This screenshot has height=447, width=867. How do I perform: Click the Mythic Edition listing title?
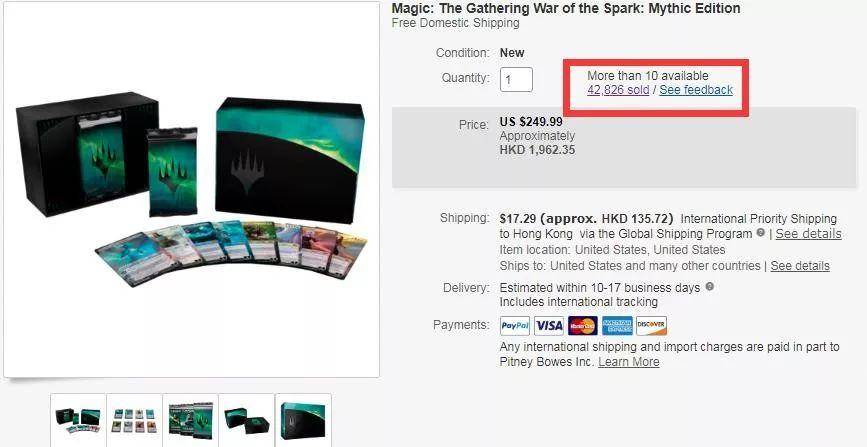point(566,8)
